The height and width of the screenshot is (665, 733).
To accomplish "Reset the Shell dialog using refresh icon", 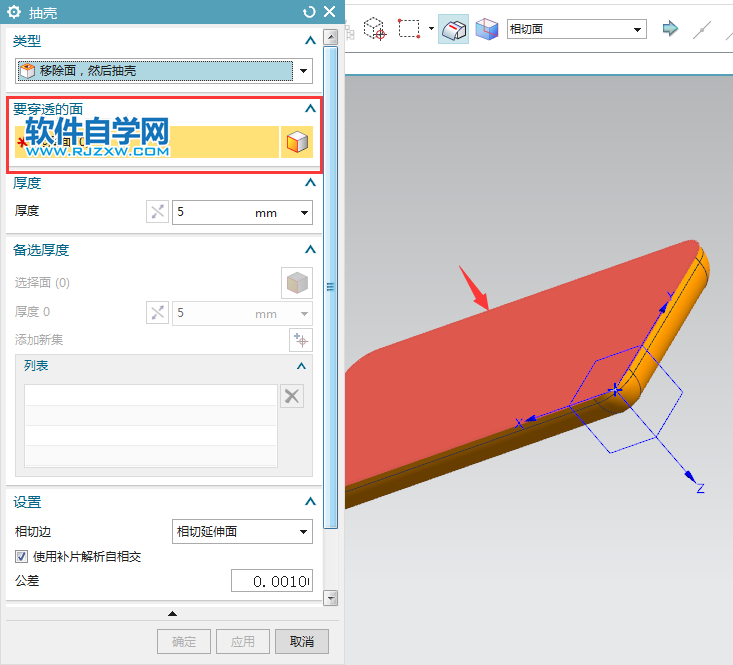I will pyautogui.click(x=309, y=12).
